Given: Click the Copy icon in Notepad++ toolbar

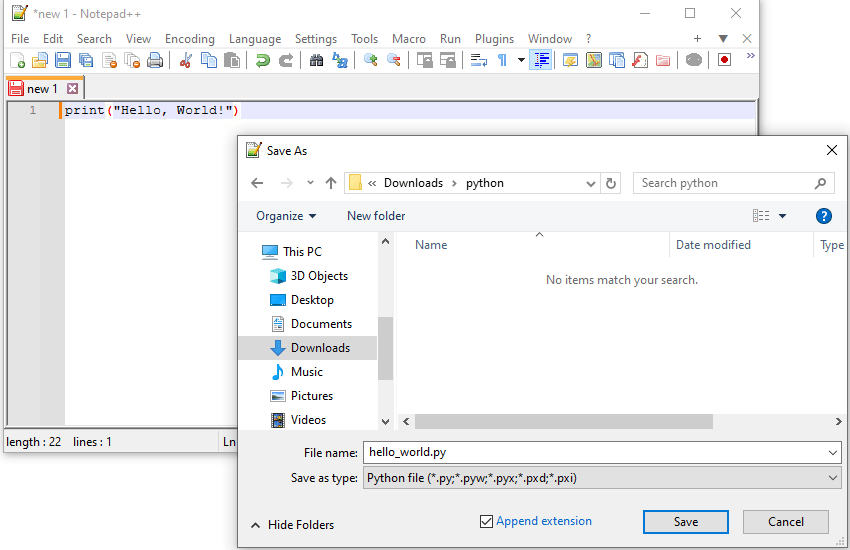Looking at the screenshot, I should click(x=209, y=60).
